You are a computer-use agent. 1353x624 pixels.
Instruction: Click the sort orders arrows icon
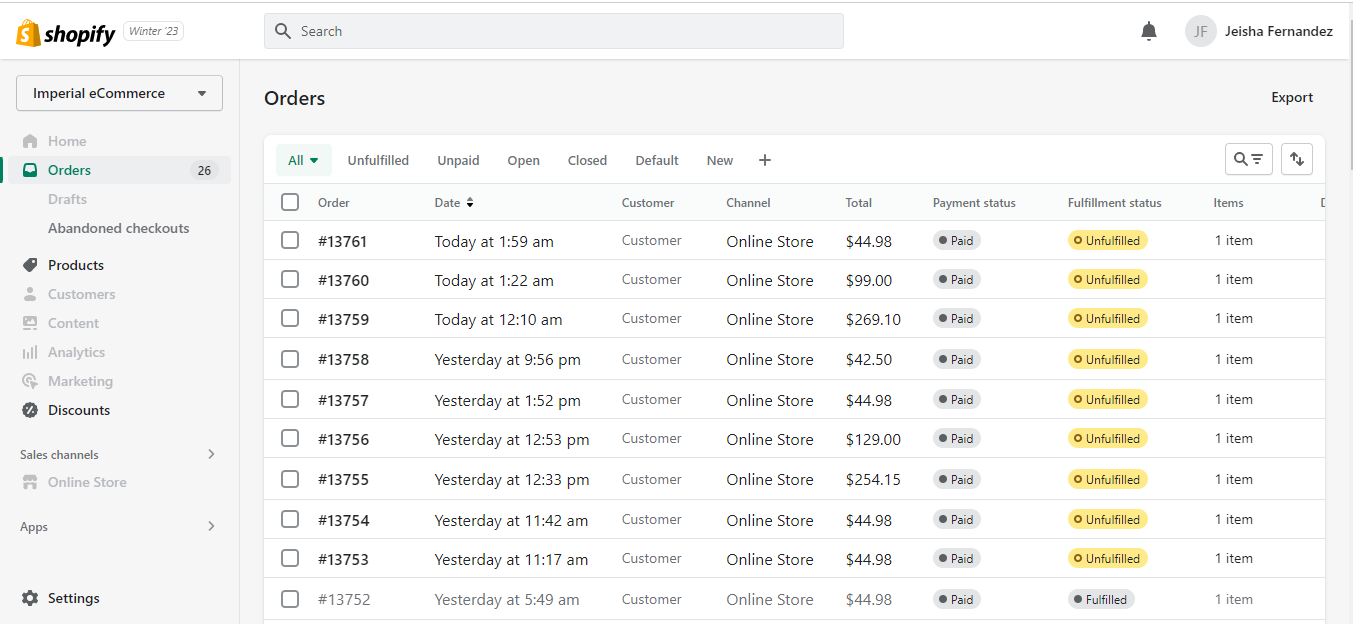click(x=1297, y=159)
